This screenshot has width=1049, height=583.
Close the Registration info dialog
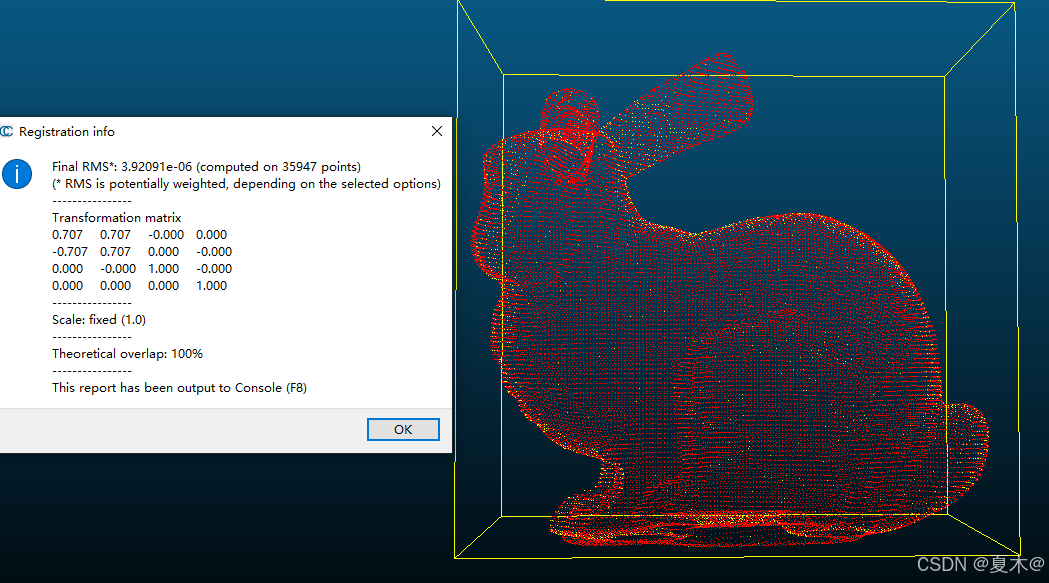(x=437, y=131)
